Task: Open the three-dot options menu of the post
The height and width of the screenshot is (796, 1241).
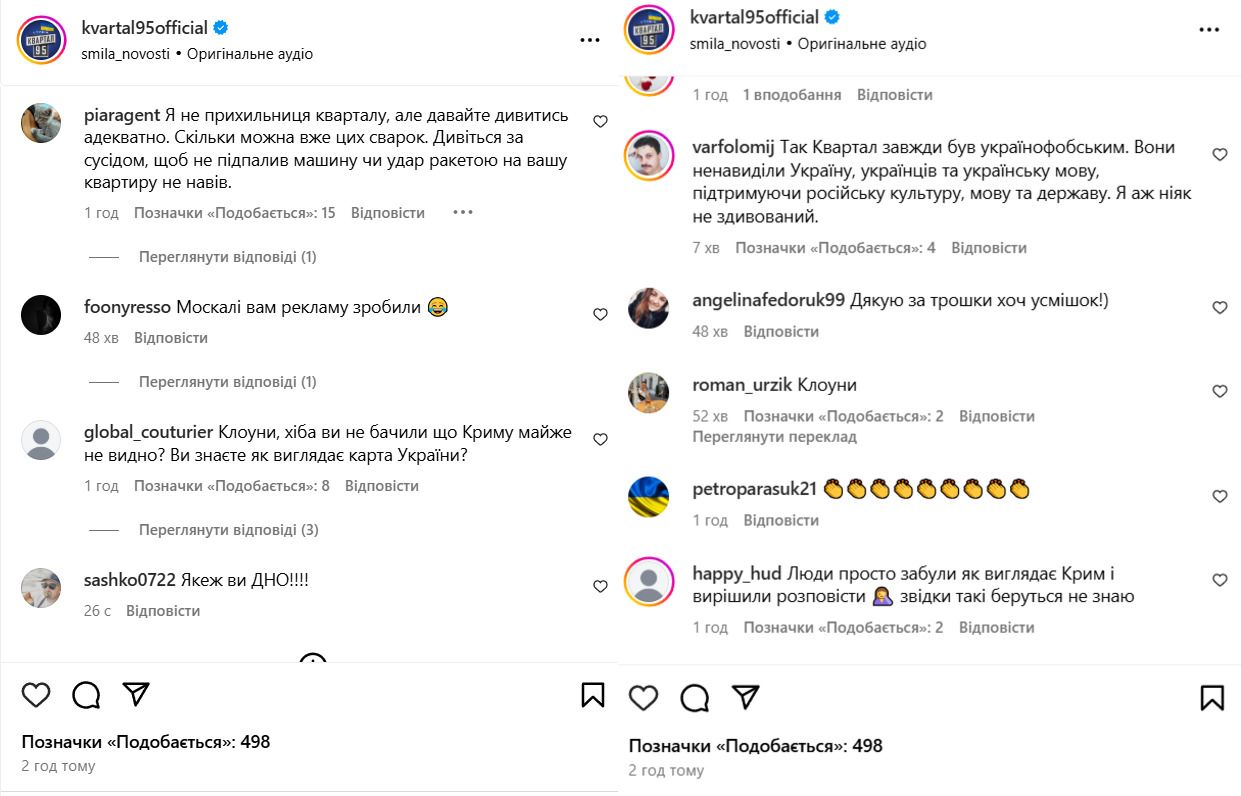Action: (590, 38)
